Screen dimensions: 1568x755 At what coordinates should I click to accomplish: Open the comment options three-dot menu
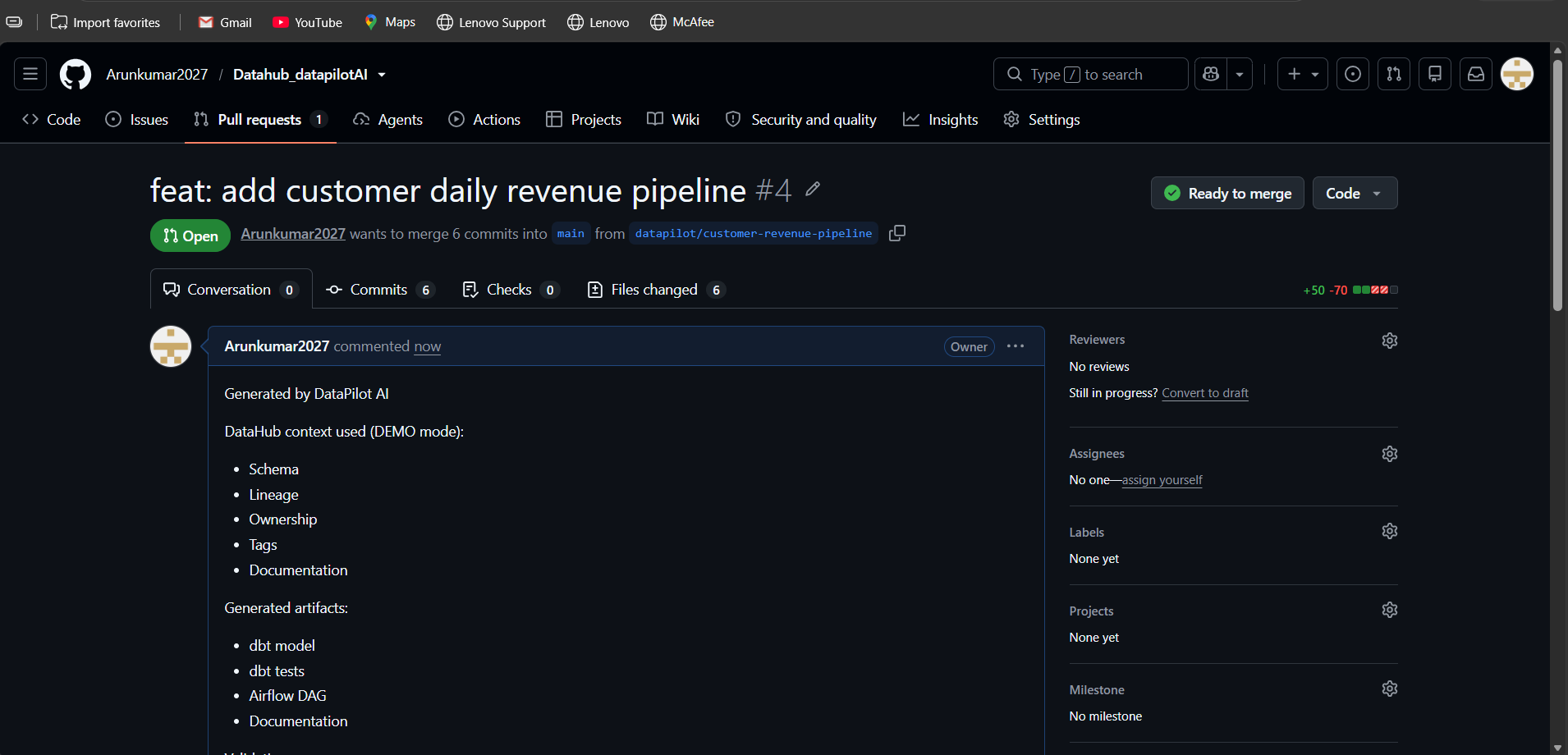[1016, 346]
